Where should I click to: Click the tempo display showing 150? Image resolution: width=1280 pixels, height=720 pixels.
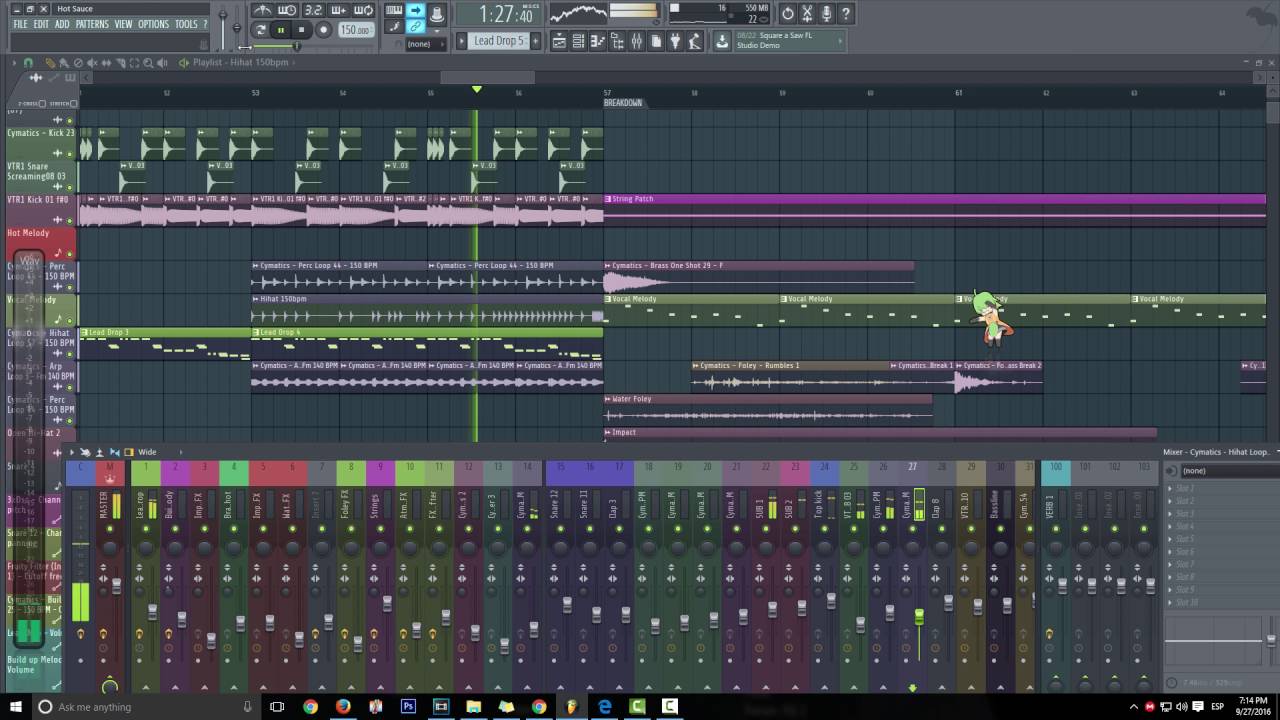point(356,30)
